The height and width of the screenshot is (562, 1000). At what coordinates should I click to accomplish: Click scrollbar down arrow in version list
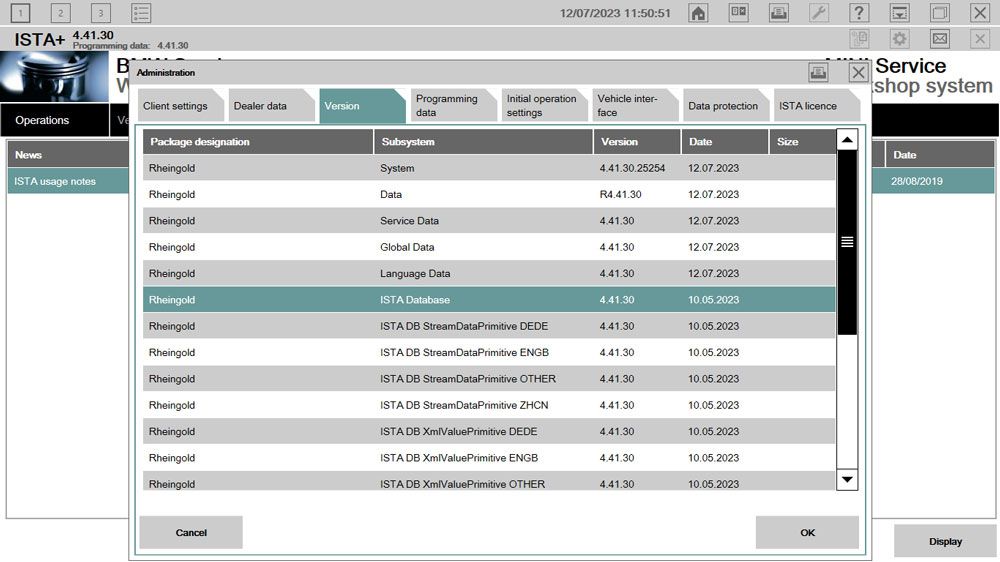click(x=847, y=479)
